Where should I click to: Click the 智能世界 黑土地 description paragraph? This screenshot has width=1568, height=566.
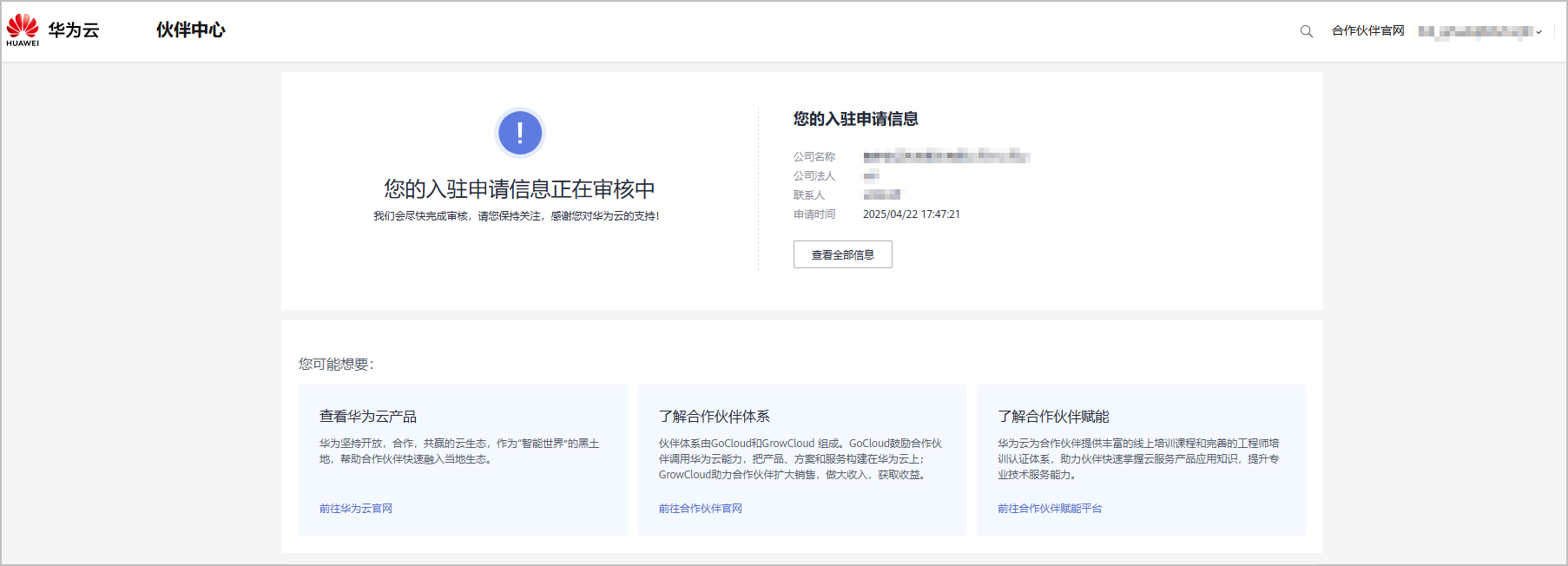pyautogui.click(x=459, y=451)
